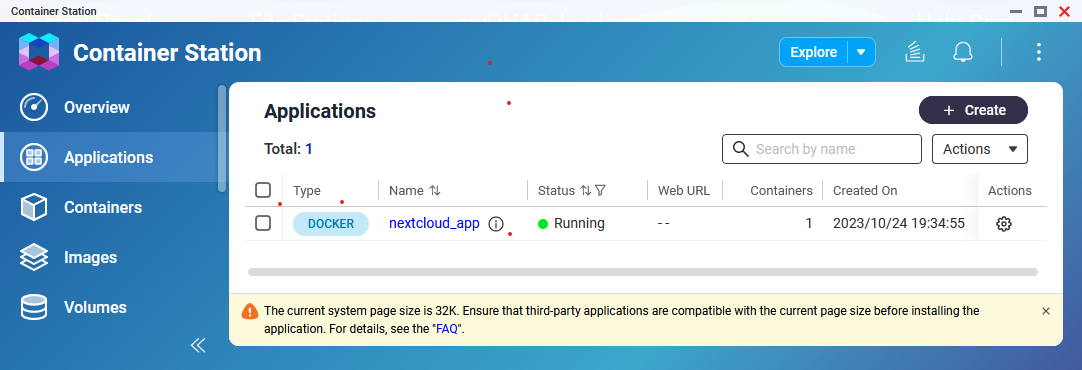Open the three-dot more options menu
The height and width of the screenshot is (370, 1082).
[1038, 52]
